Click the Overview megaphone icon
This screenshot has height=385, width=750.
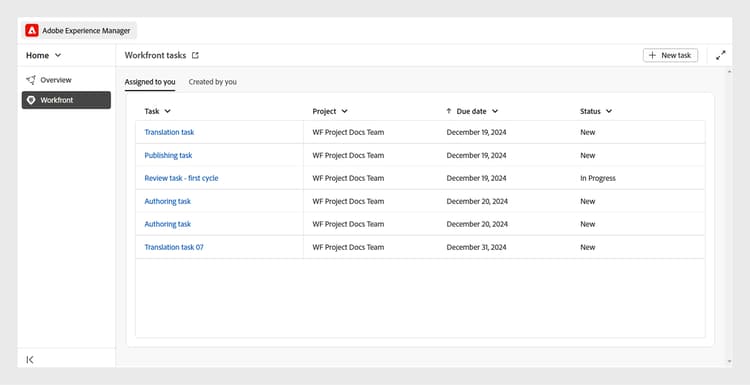(31, 80)
